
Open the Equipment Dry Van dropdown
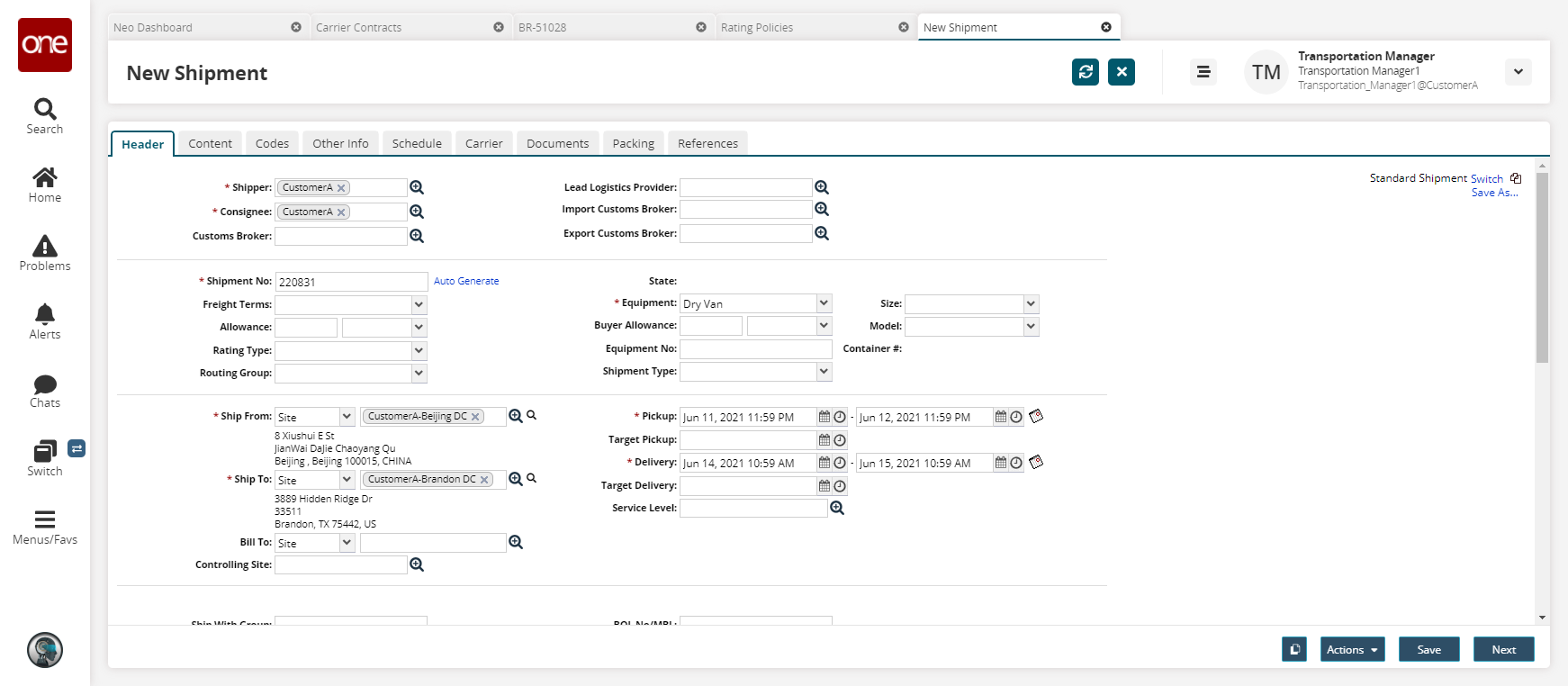click(x=824, y=303)
